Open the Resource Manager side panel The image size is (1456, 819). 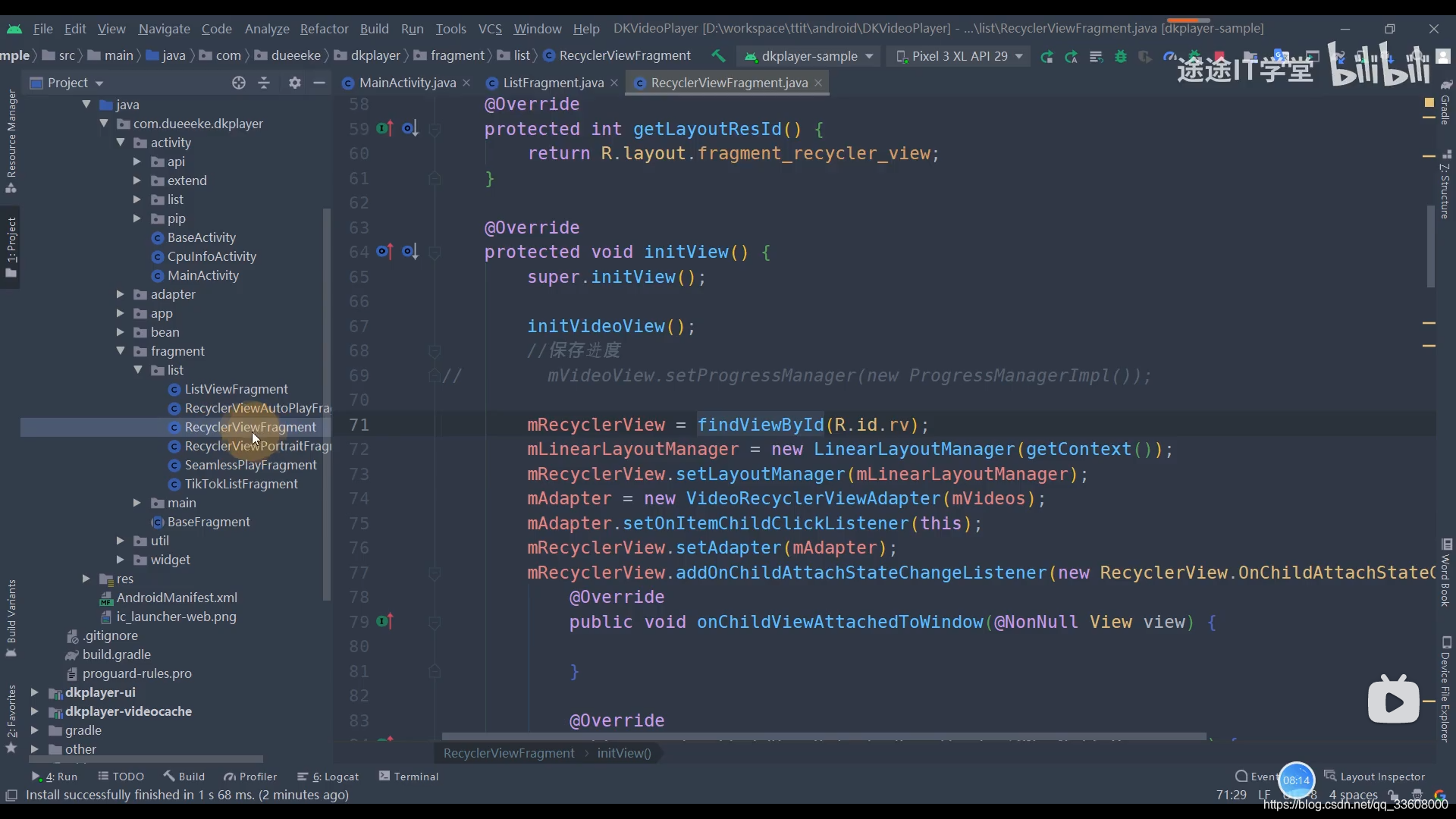(11, 141)
